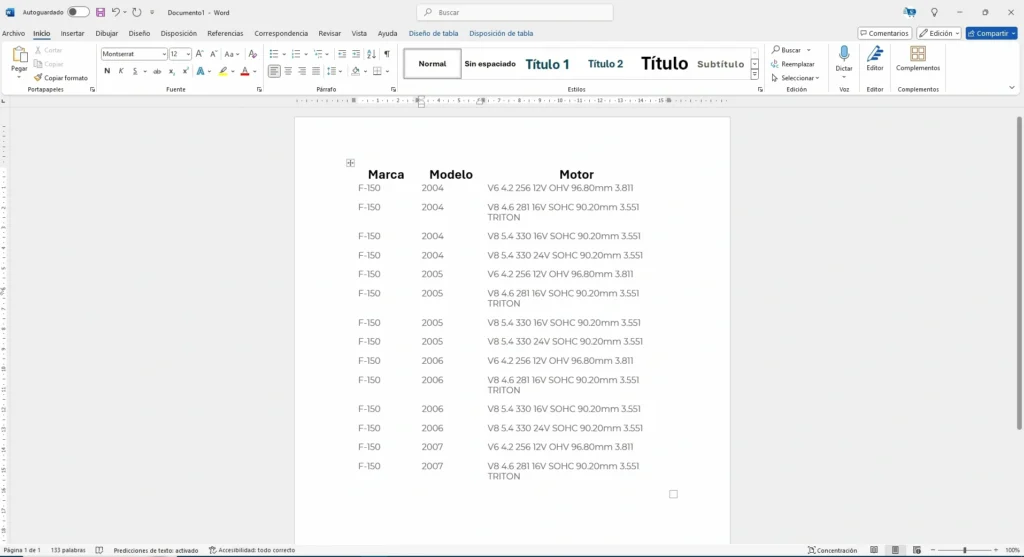Apply underline with the S button
Image resolution: width=1024 pixels, height=557 pixels.
(135, 71)
